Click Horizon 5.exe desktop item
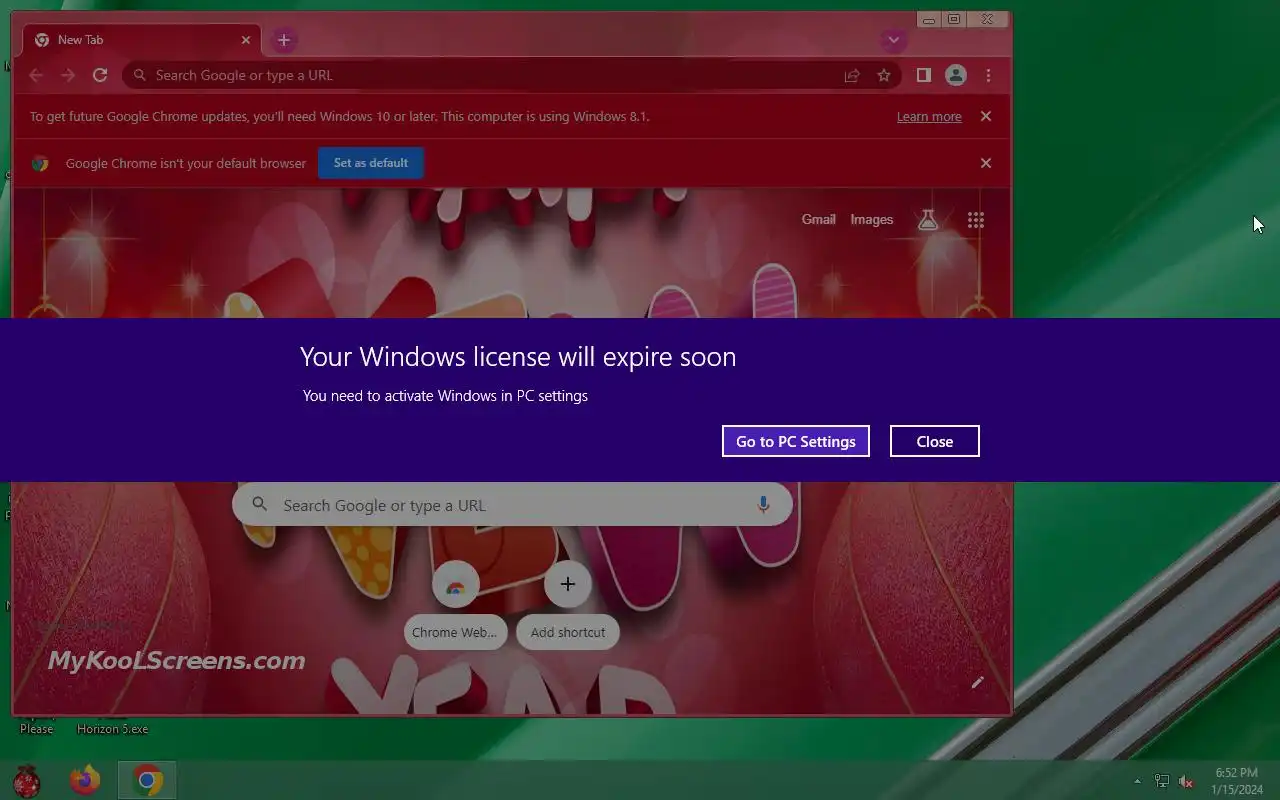Viewport: 1280px width, 800px height. point(112,729)
